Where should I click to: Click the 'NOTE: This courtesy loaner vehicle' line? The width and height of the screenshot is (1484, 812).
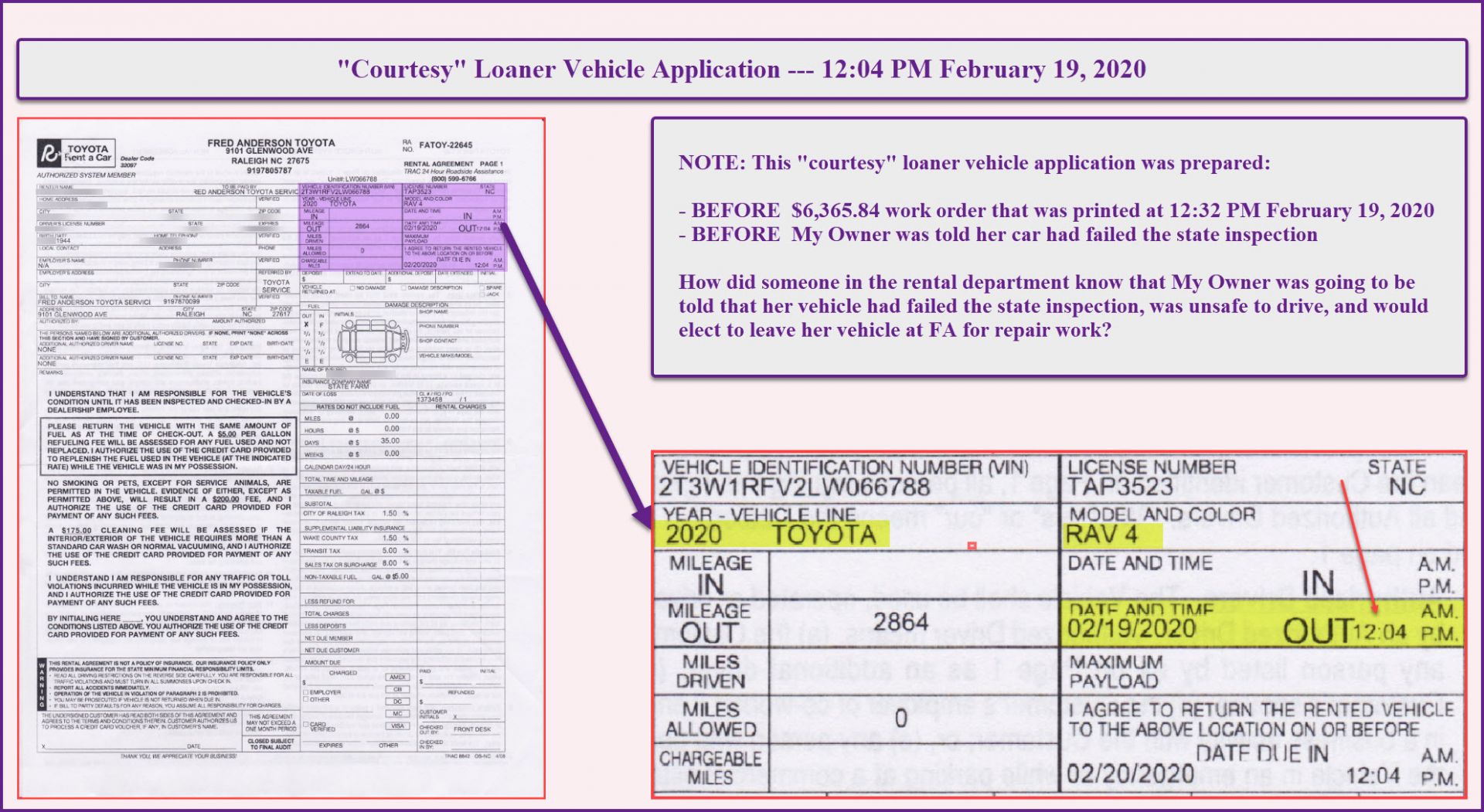pyautogui.click(x=974, y=163)
